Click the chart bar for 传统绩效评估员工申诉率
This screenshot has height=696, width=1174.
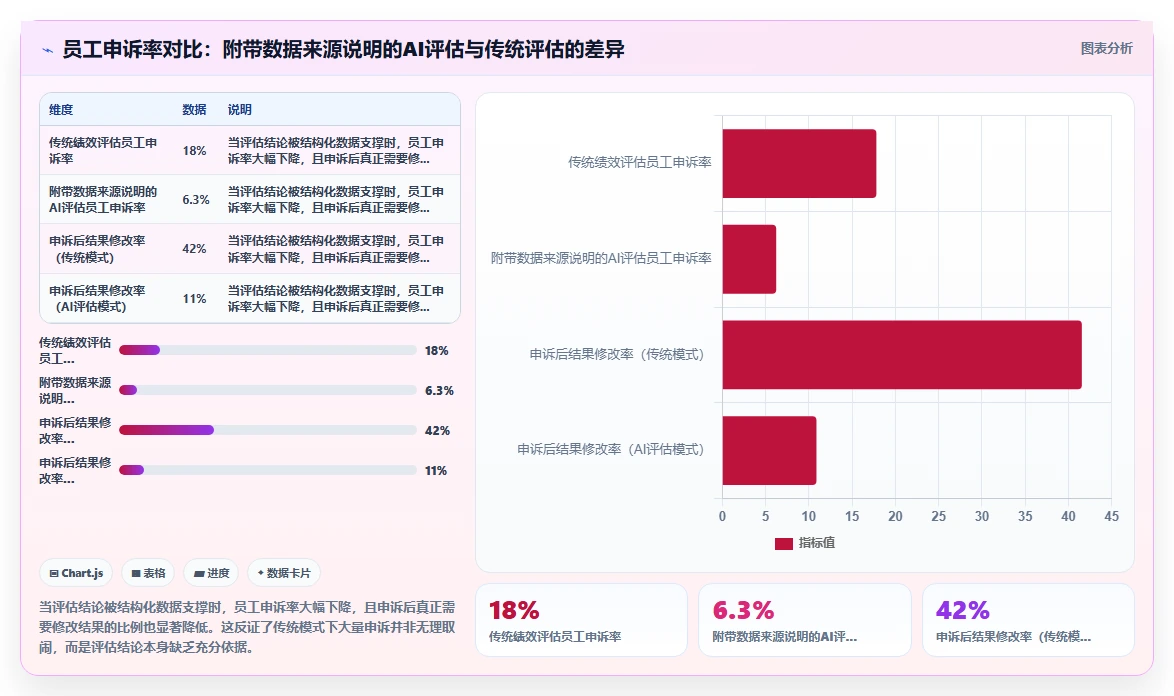(799, 163)
